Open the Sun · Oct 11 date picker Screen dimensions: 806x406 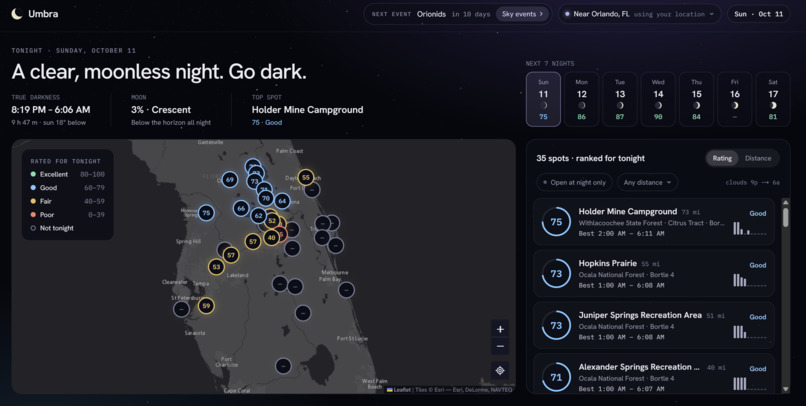point(758,14)
